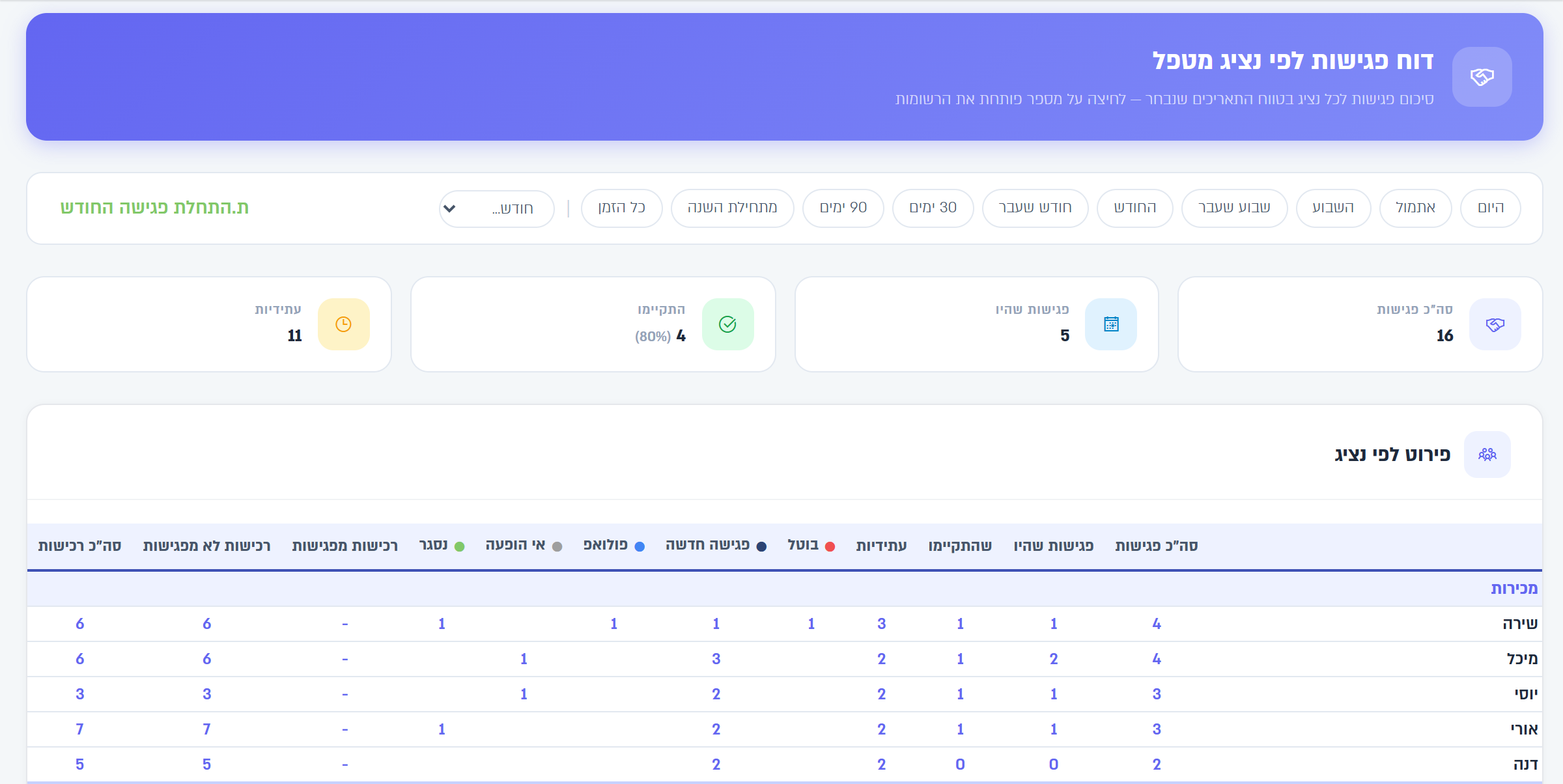Click the ת.התחלת פגישה החודש green label
1563x784 pixels.
[154, 208]
